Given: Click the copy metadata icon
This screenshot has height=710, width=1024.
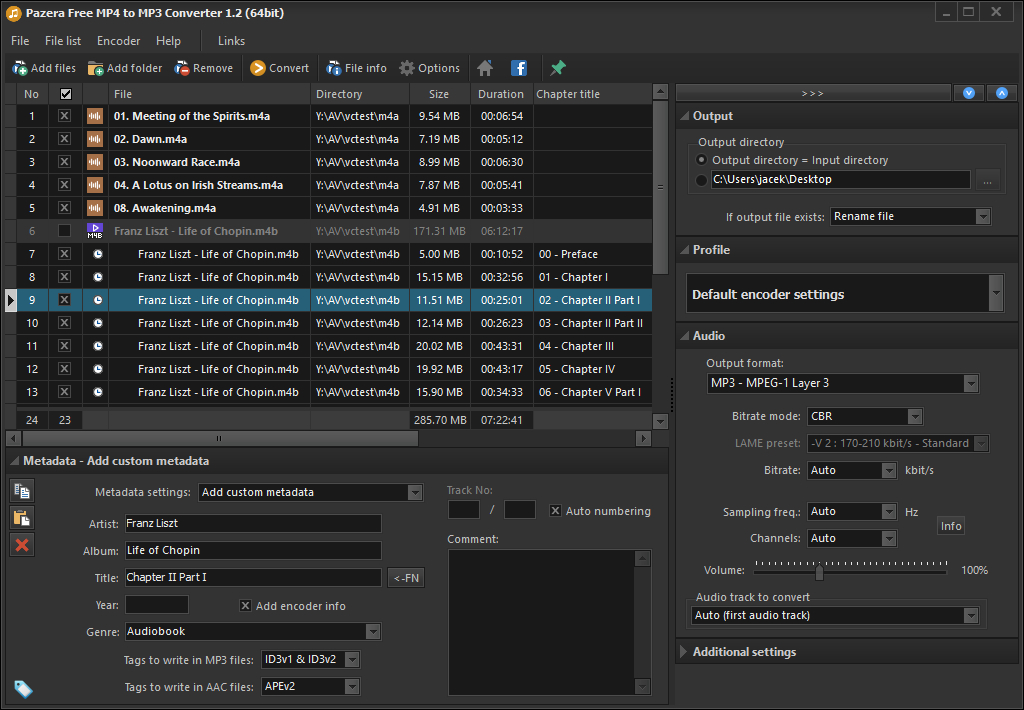Looking at the screenshot, I should pos(22,491).
